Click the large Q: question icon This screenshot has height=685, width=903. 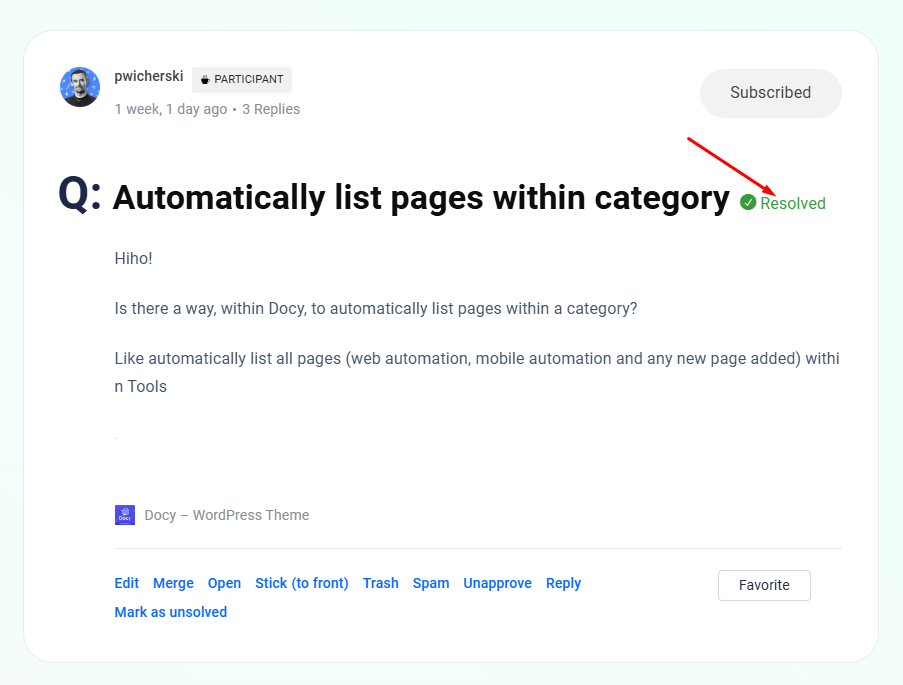click(79, 194)
